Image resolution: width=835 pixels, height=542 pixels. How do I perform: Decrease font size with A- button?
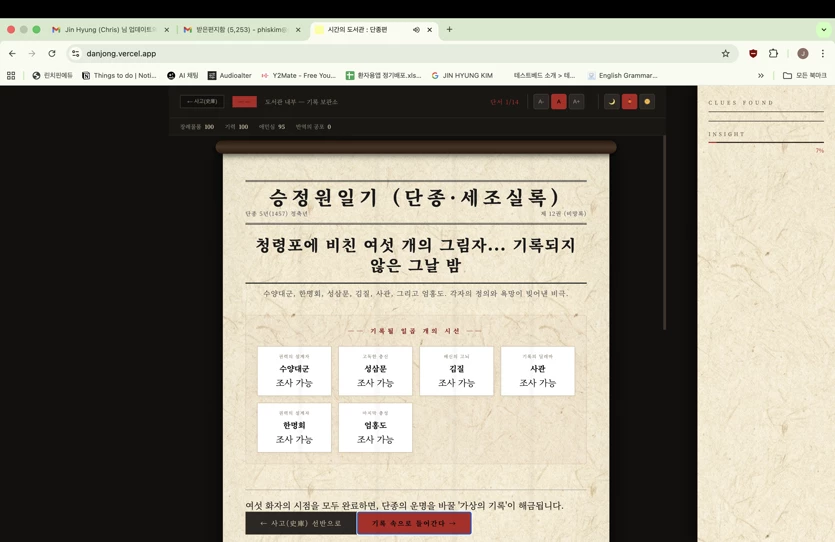(x=541, y=102)
